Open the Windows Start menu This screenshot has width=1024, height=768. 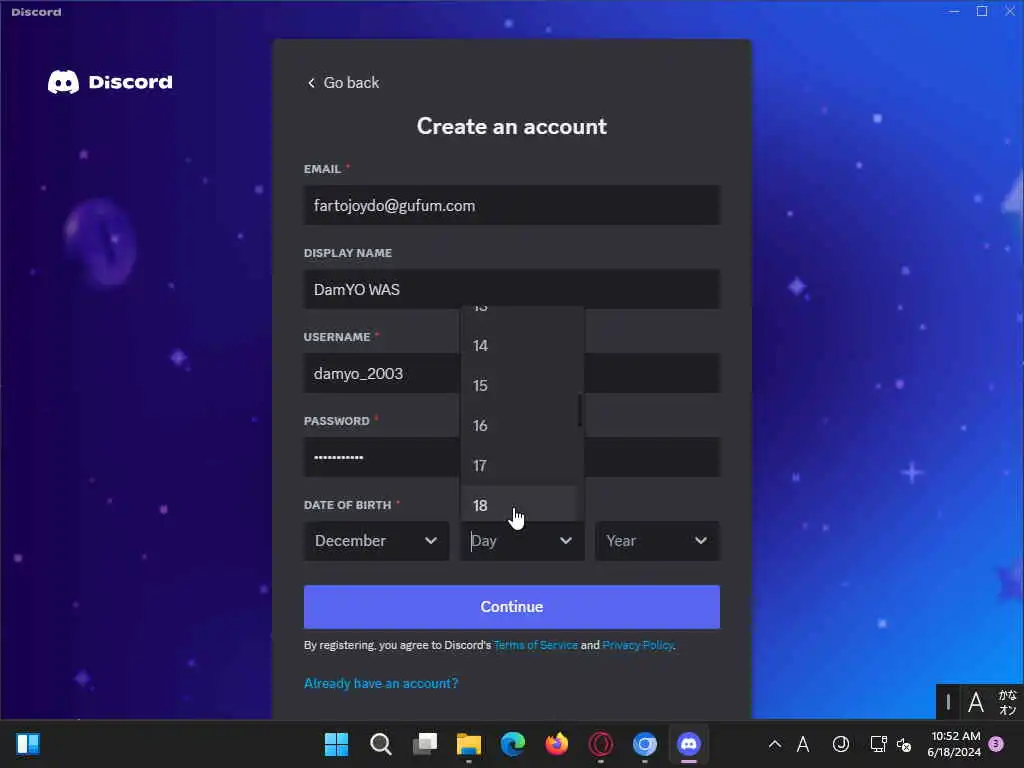[336, 744]
